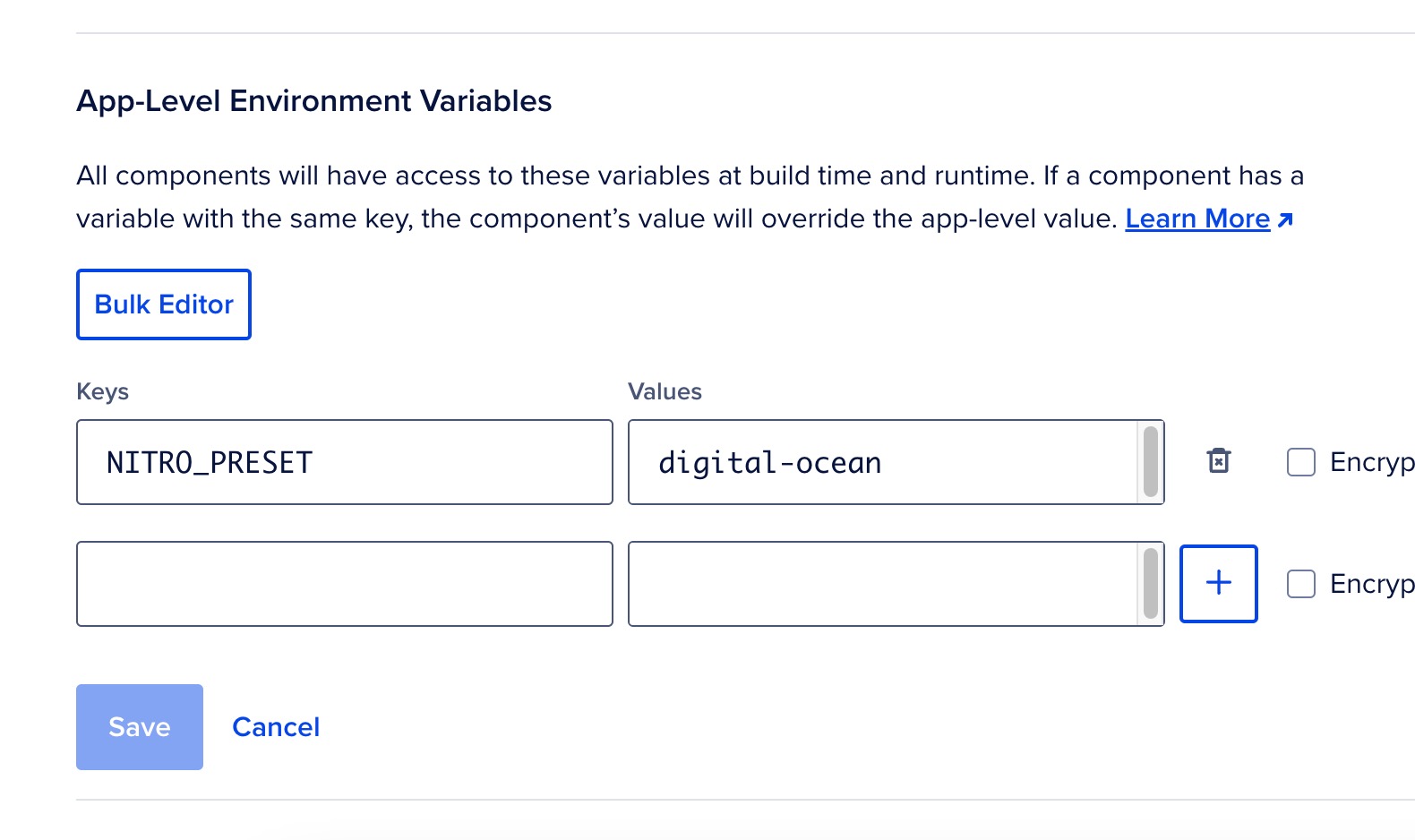Select the digital-ocean value field
This screenshot has height=840, width=1415.
pyautogui.click(x=887, y=461)
